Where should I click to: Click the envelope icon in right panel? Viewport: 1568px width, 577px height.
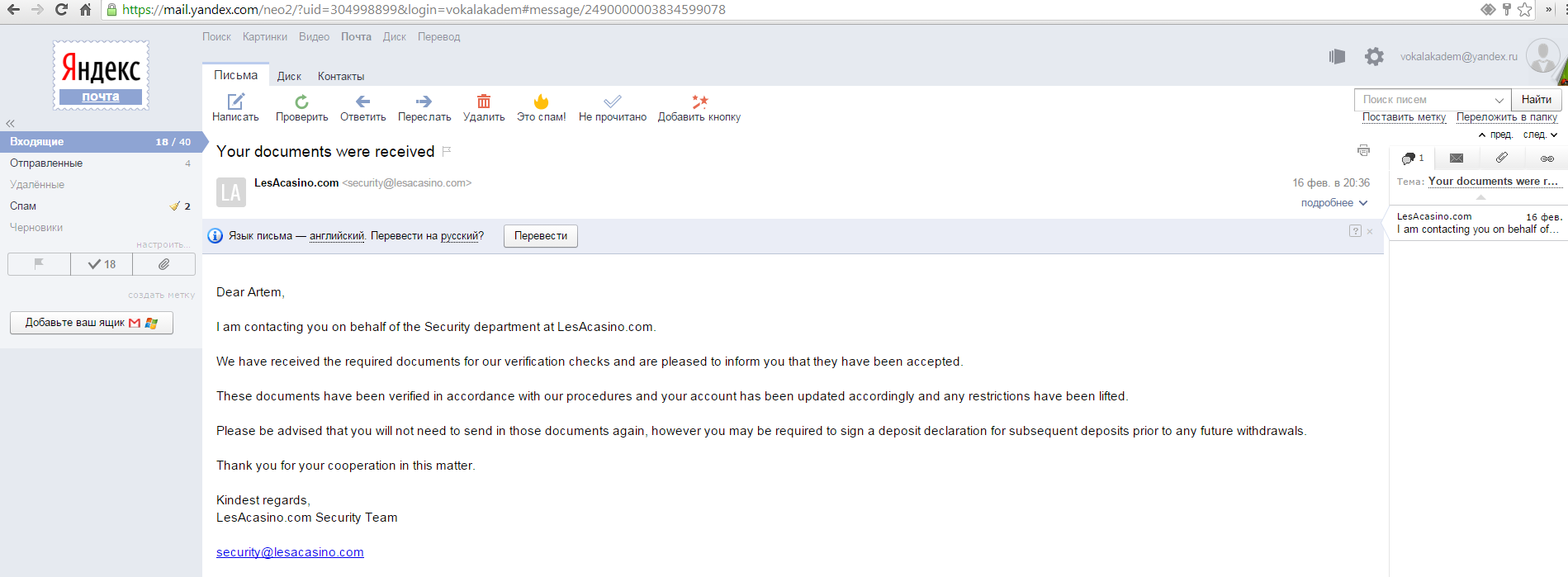(1457, 158)
